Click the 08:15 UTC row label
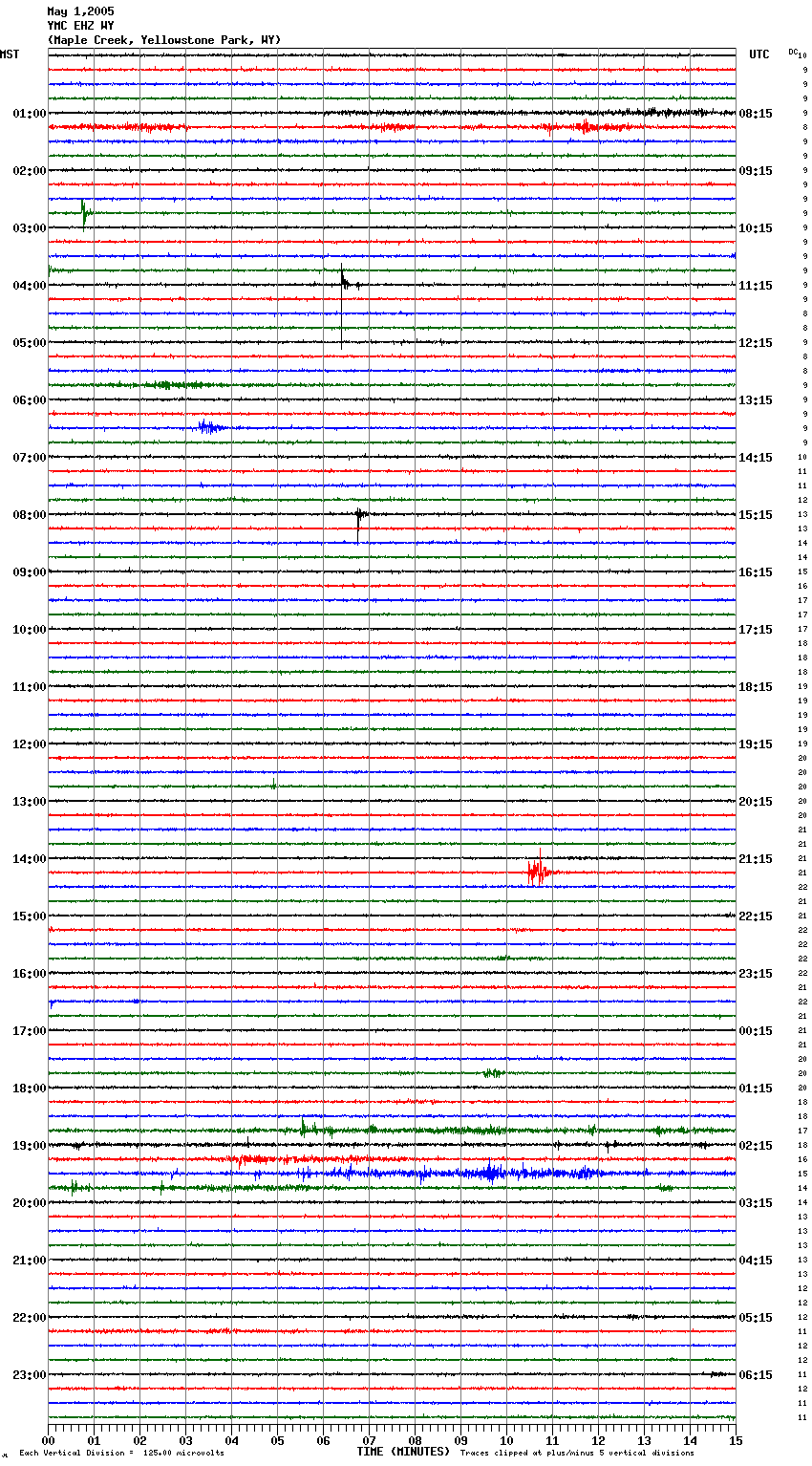The height and width of the screenshot is (1466, 812). click(756, 114)
